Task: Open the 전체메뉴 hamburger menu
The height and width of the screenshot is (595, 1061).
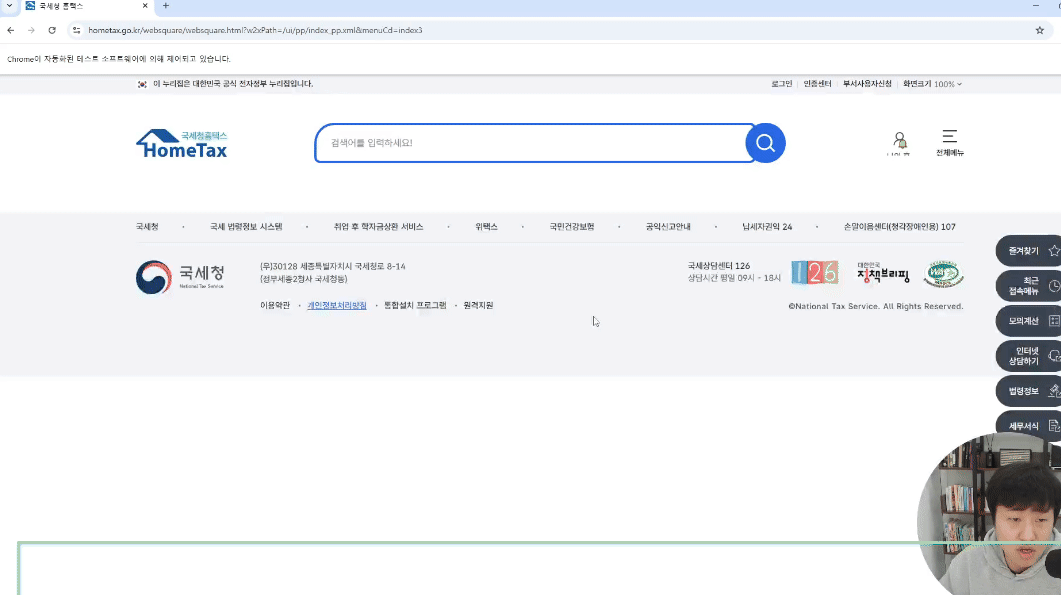Action: pos(949,143)
